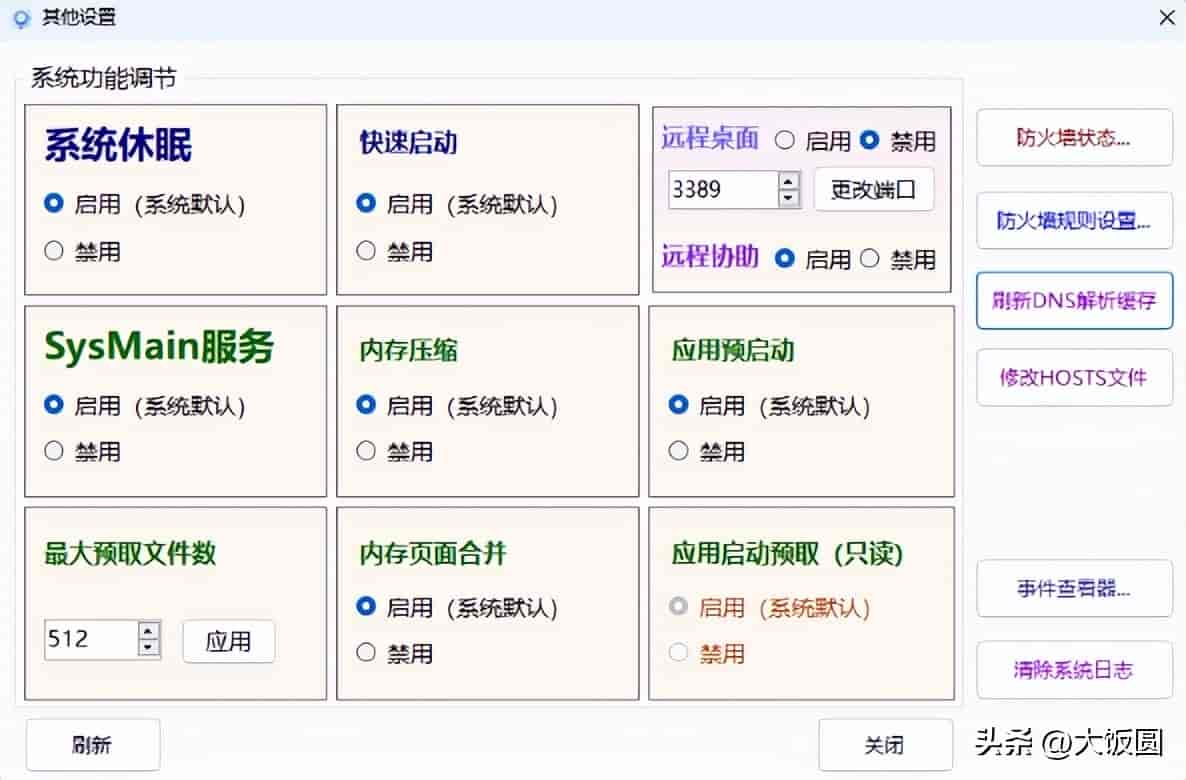Close the 其他设置 window with X

pyautogui.click(x=1167, y=17)
